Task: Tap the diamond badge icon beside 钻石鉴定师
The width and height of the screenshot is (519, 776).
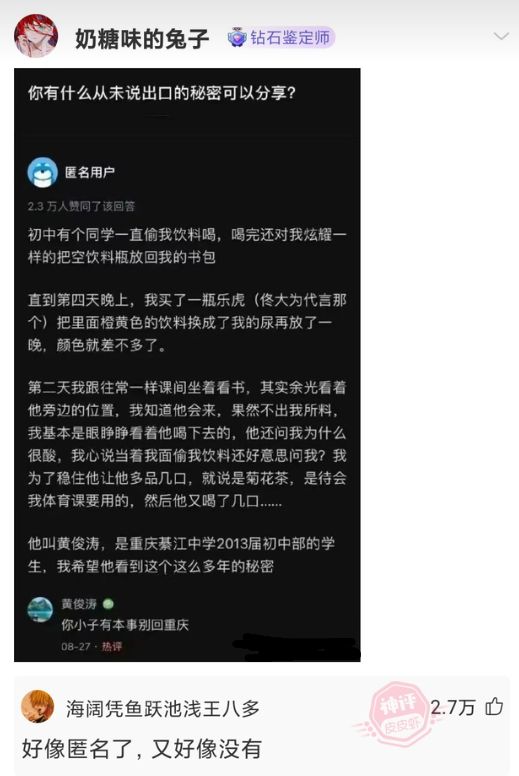Action: coord(237,38)
